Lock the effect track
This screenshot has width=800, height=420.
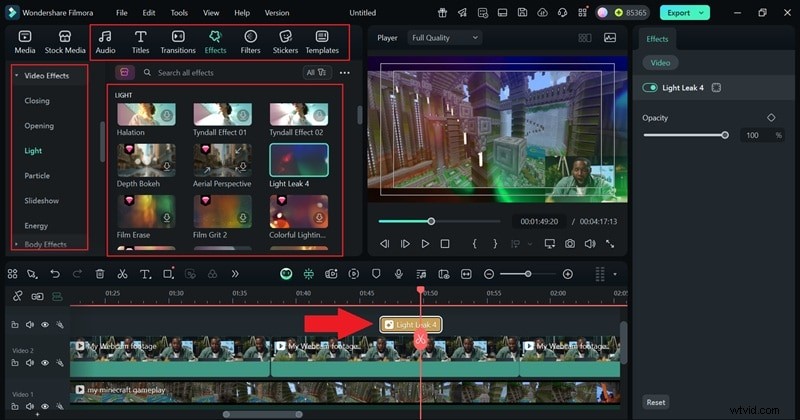15,325
